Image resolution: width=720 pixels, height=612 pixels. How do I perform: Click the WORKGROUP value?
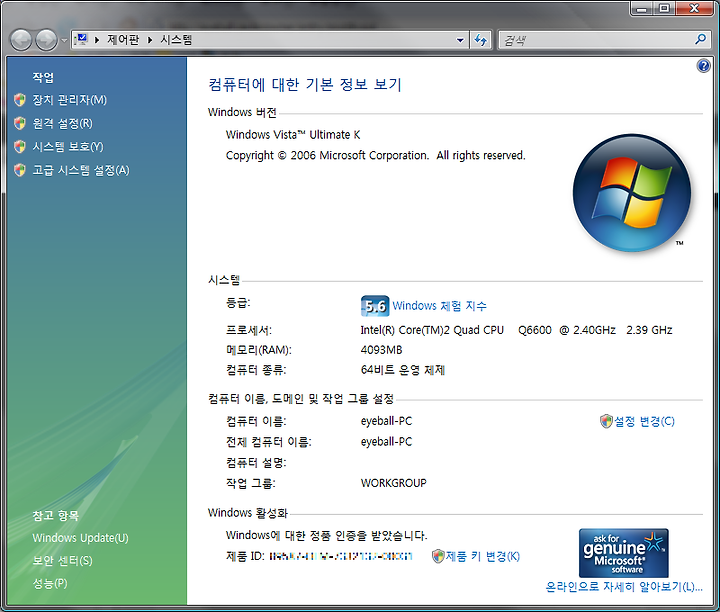click(x=394, y=483)
